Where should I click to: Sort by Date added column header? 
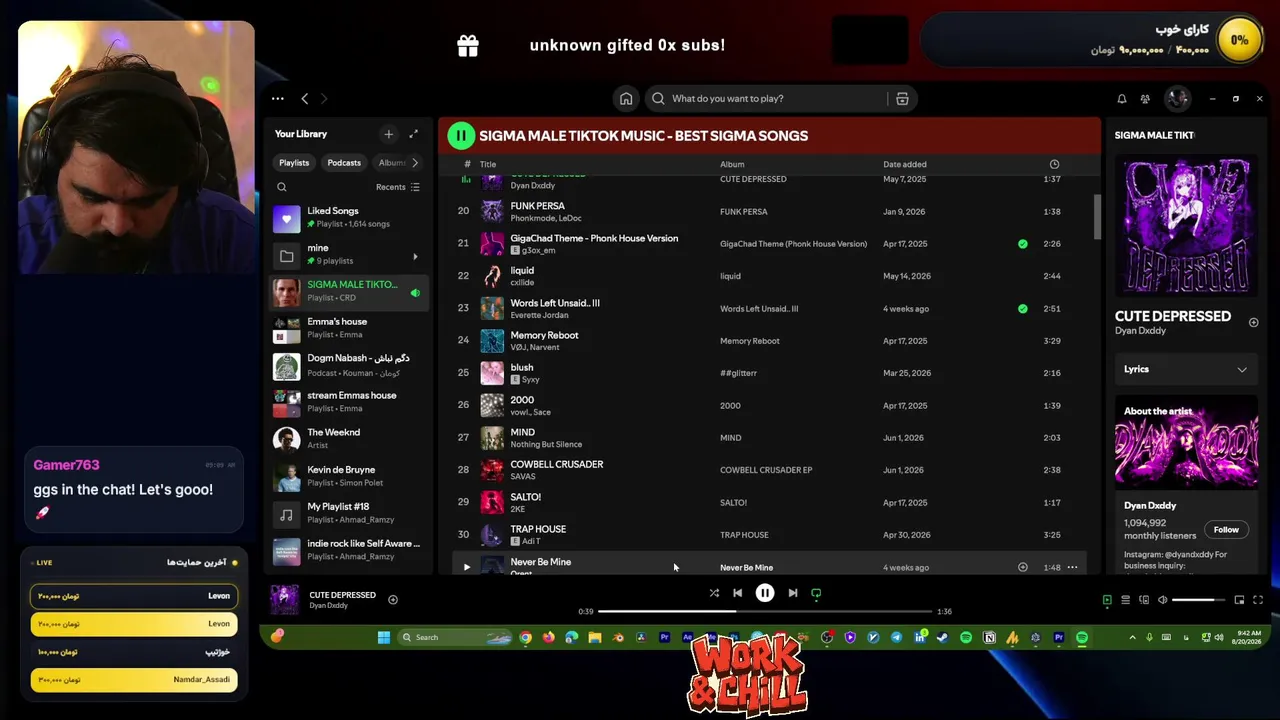pyautogui.click(x=905, y=164)
